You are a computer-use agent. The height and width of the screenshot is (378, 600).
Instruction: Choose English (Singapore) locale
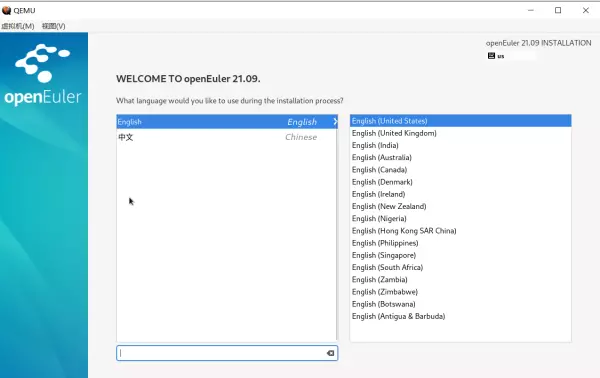pyautogui.click(x=460, y=256)
